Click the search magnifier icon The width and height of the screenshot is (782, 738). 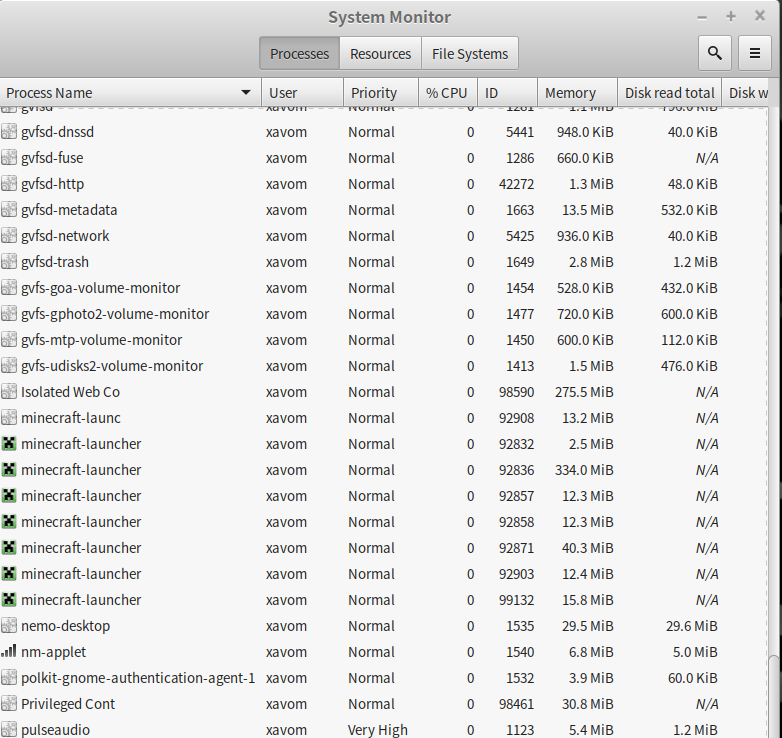click(x=714, y=54)
